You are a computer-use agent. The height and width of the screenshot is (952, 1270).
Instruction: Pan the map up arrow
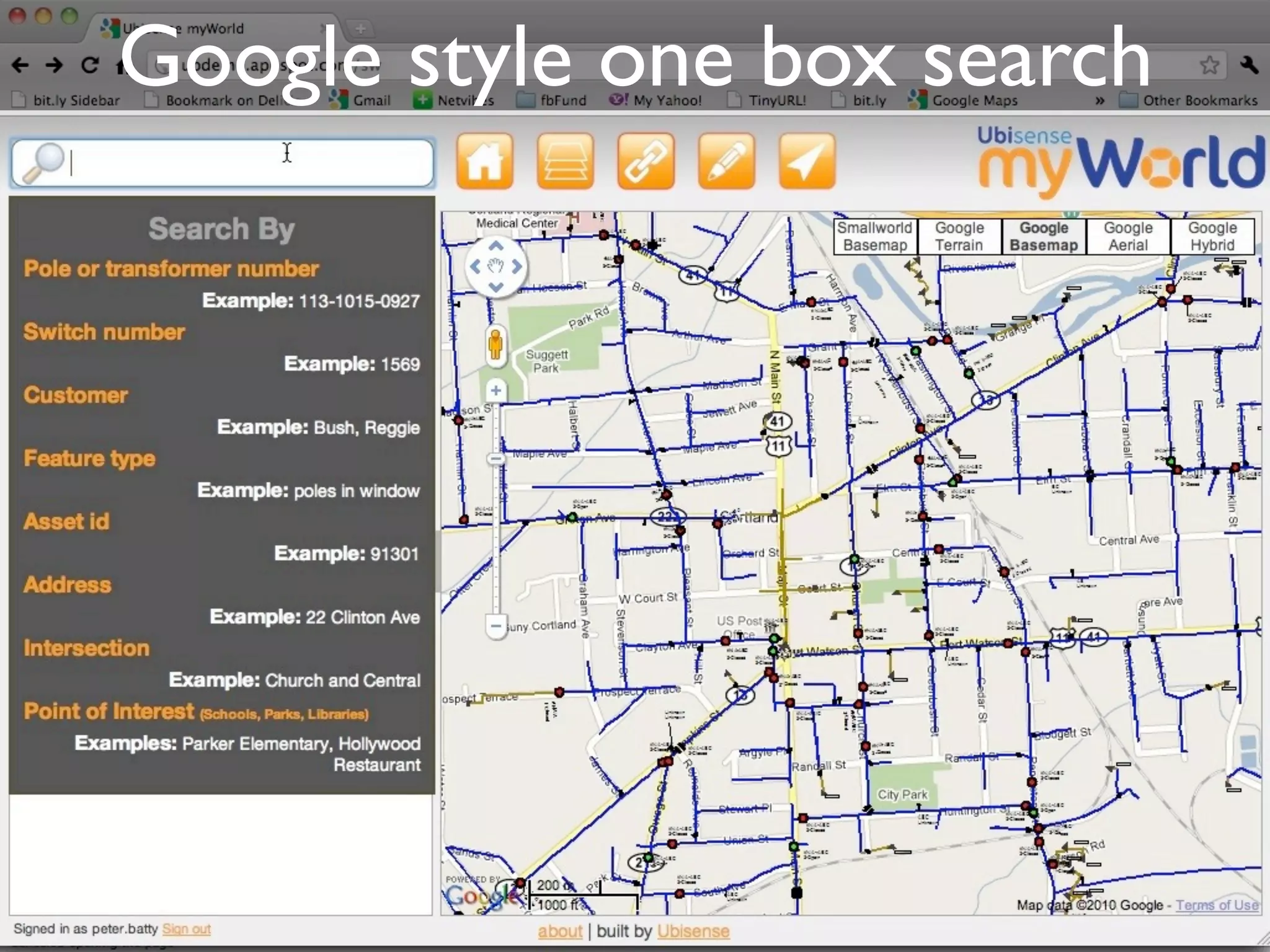click(x=495, y=246)
